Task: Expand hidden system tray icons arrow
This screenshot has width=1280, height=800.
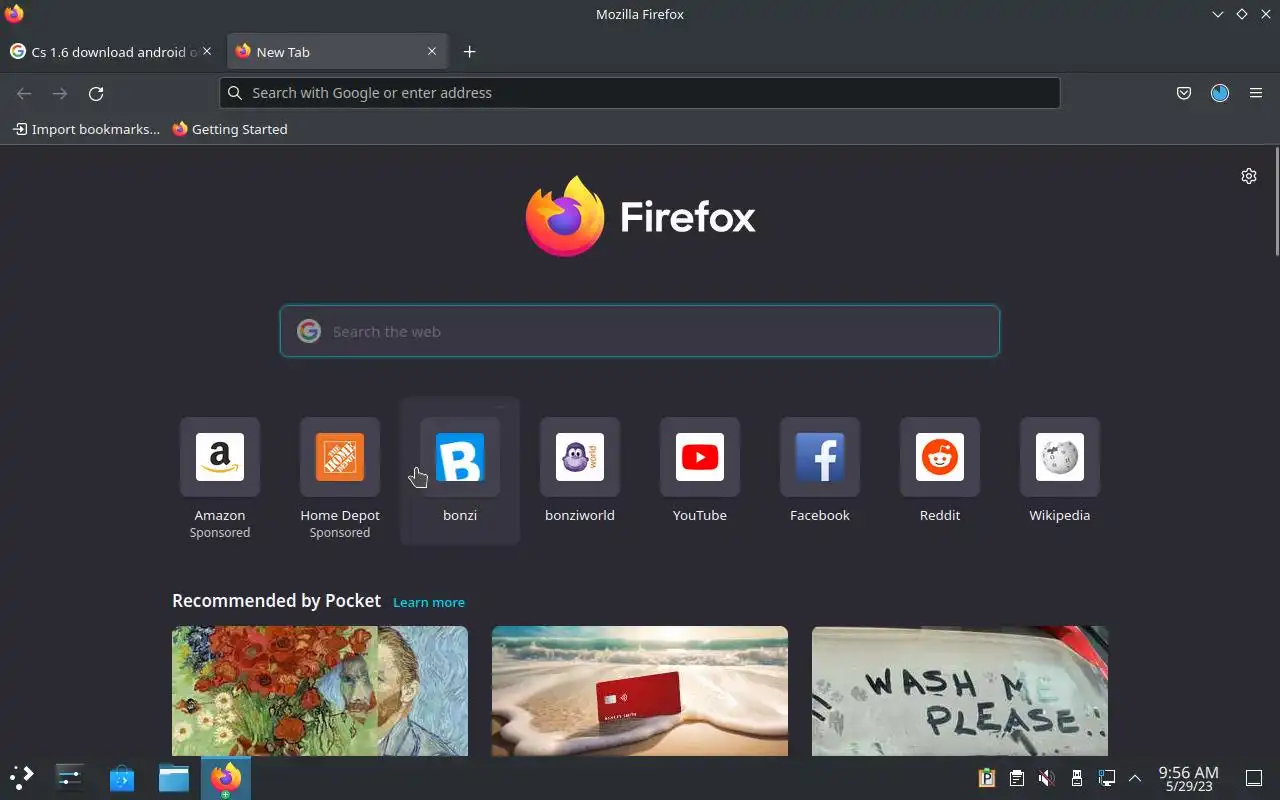Action: click(1135, 778)
